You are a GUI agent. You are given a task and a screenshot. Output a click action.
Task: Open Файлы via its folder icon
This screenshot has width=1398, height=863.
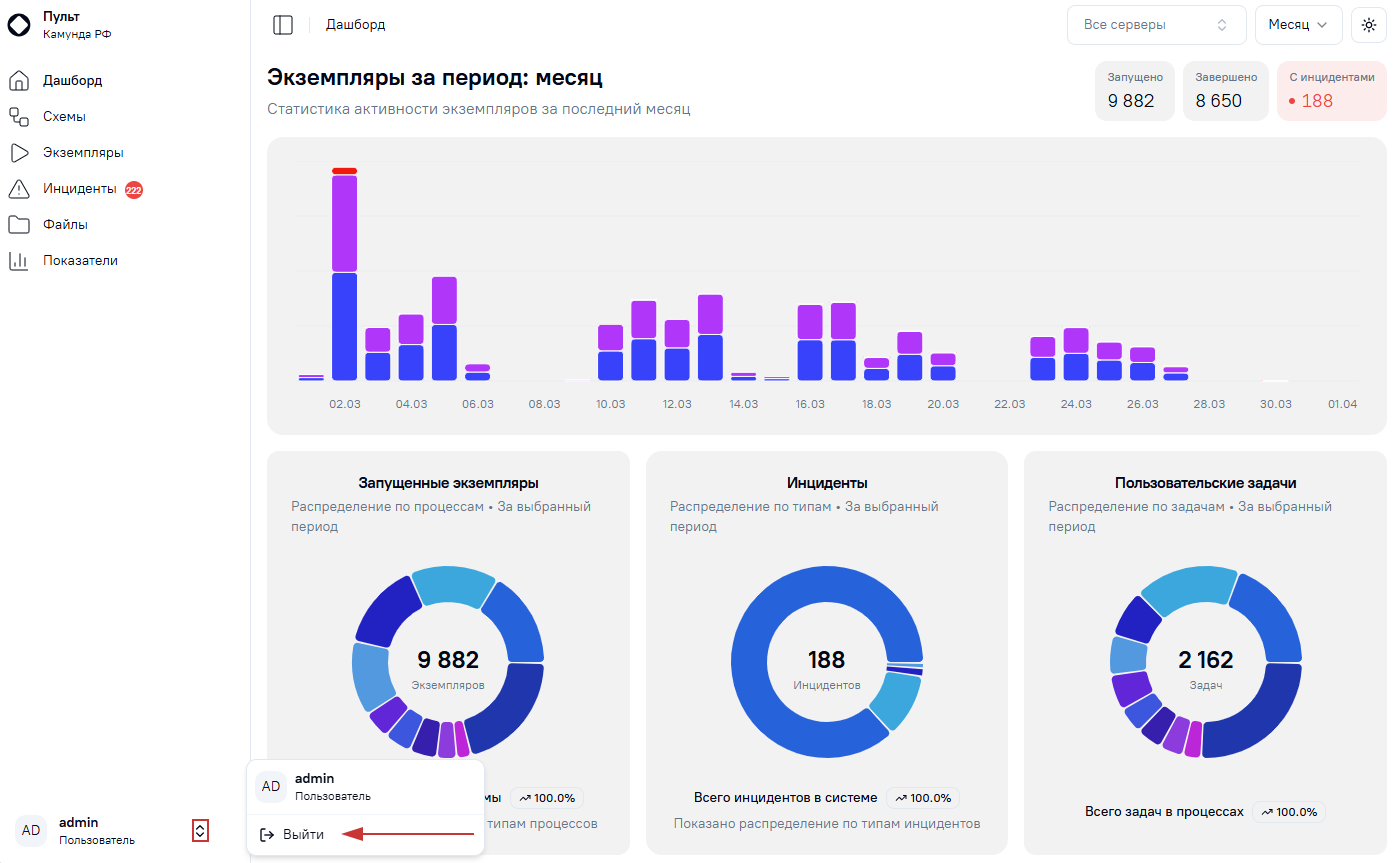(x=19, y=224)
